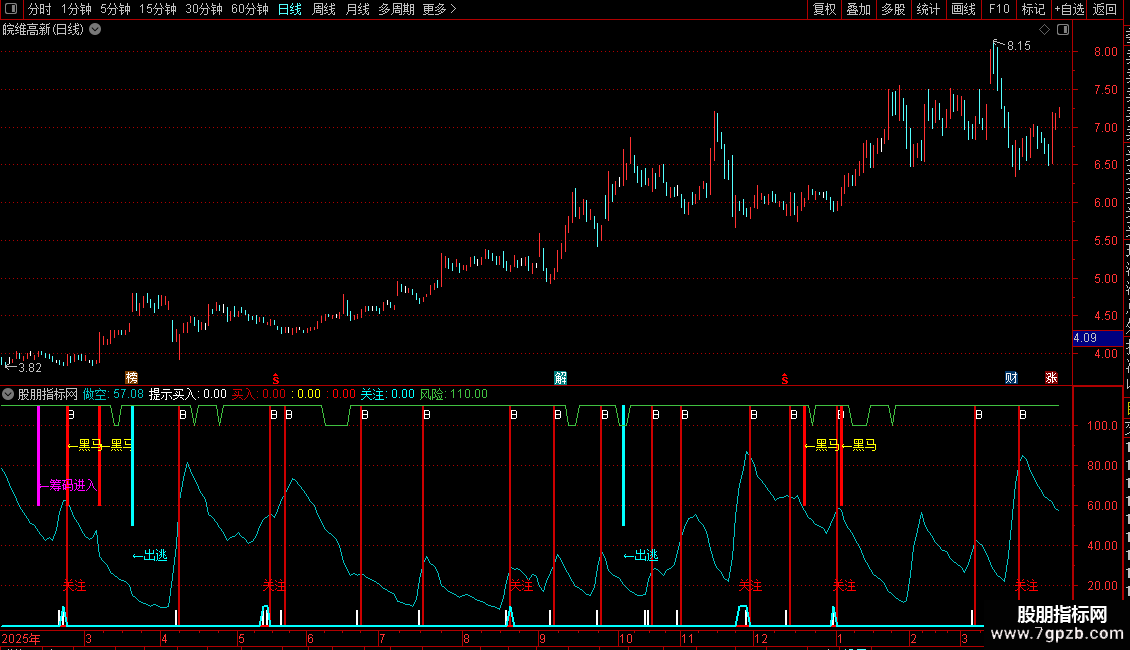Open the 画线 drawing tools

[x=964, y=9]
